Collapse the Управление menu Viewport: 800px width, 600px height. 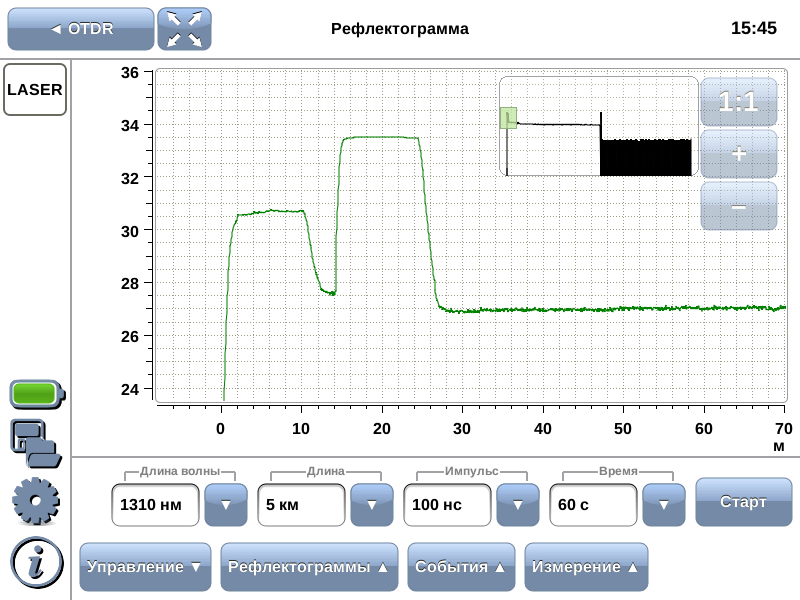click(x=145, y=567)
